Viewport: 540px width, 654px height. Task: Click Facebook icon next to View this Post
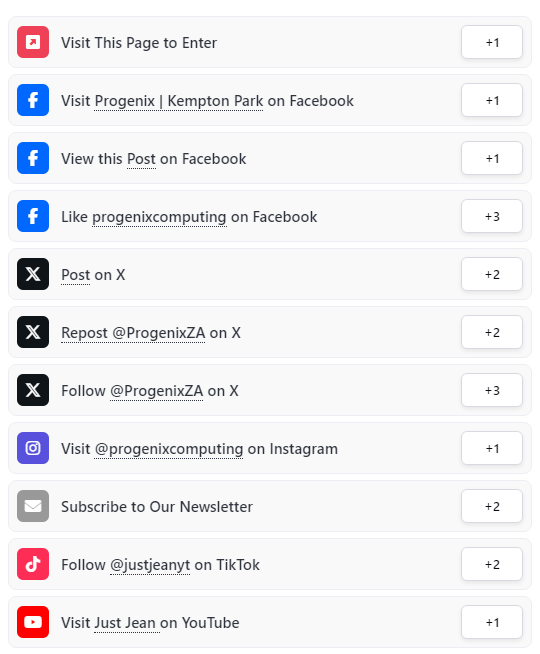(33, 158)
